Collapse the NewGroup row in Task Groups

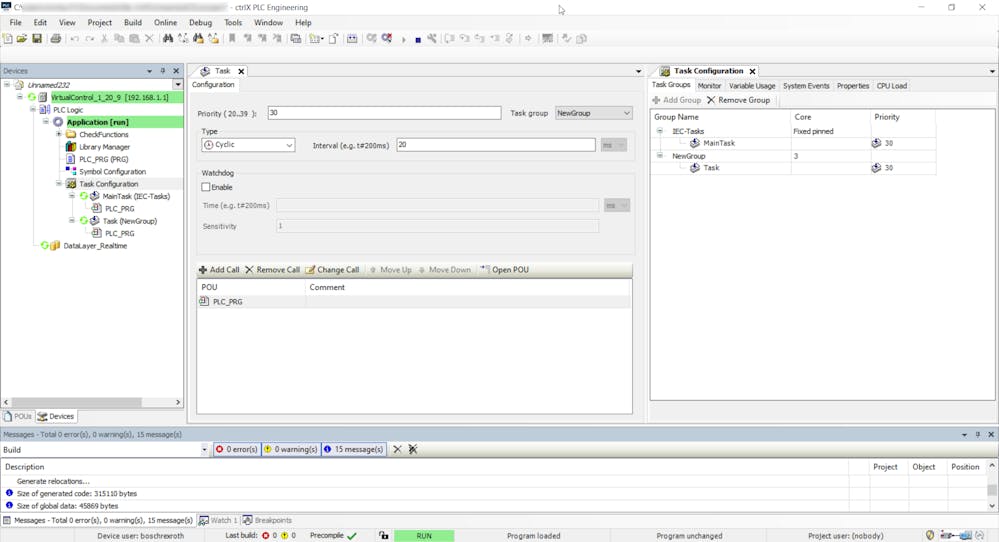(x=660, y=156)
